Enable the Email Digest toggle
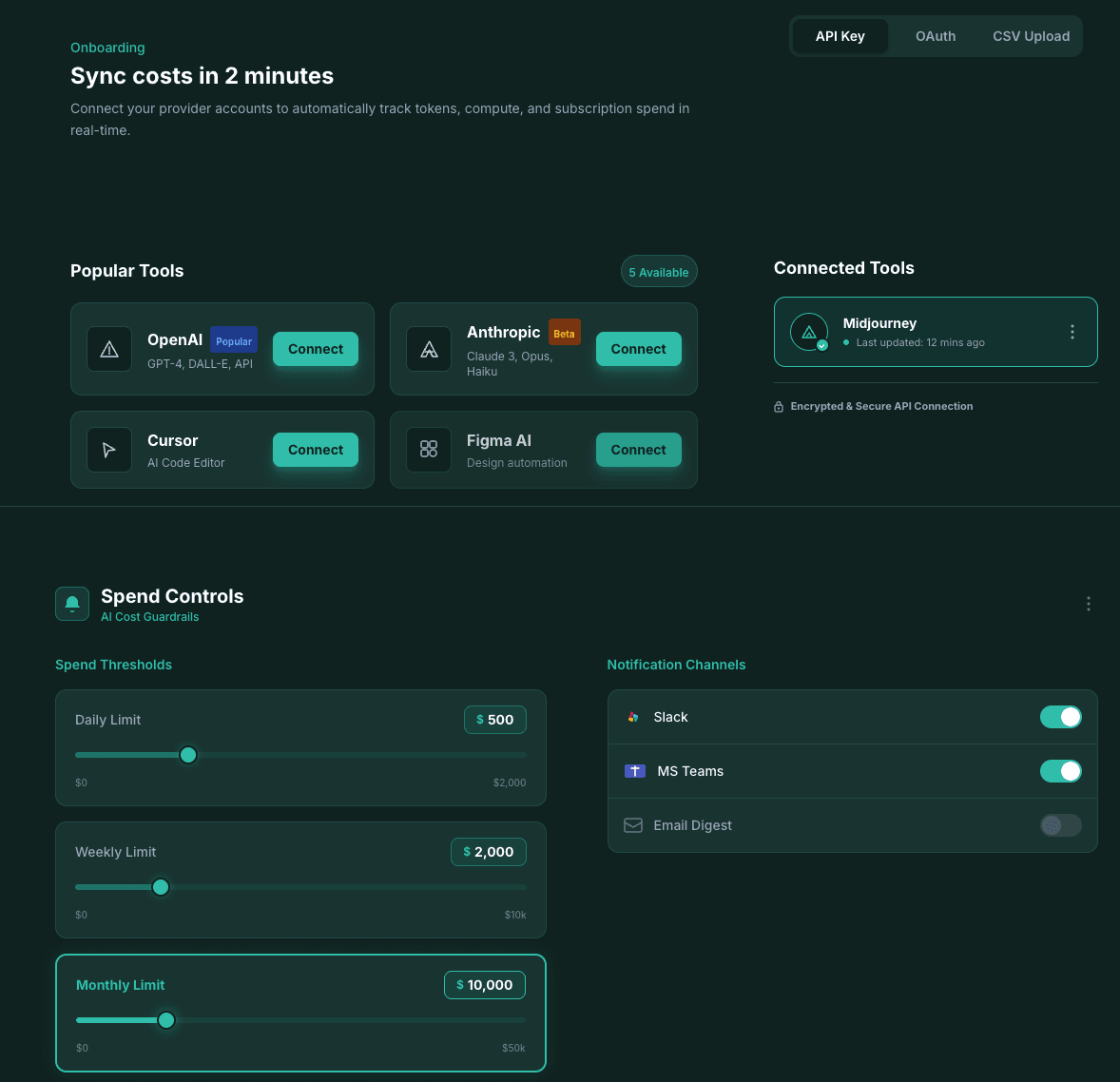The height and width of the screenshot is (1082, 1120). pos(1060,825)
